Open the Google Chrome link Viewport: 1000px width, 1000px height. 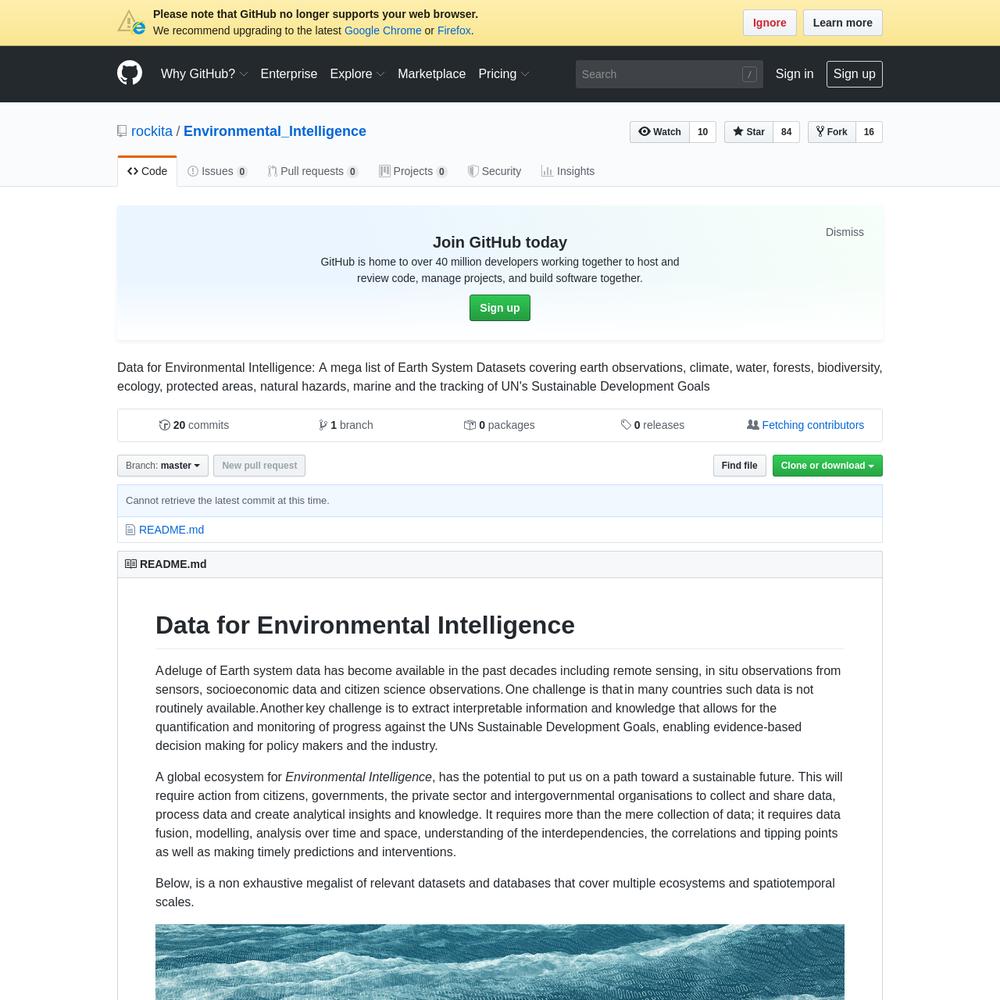point(383,31)
